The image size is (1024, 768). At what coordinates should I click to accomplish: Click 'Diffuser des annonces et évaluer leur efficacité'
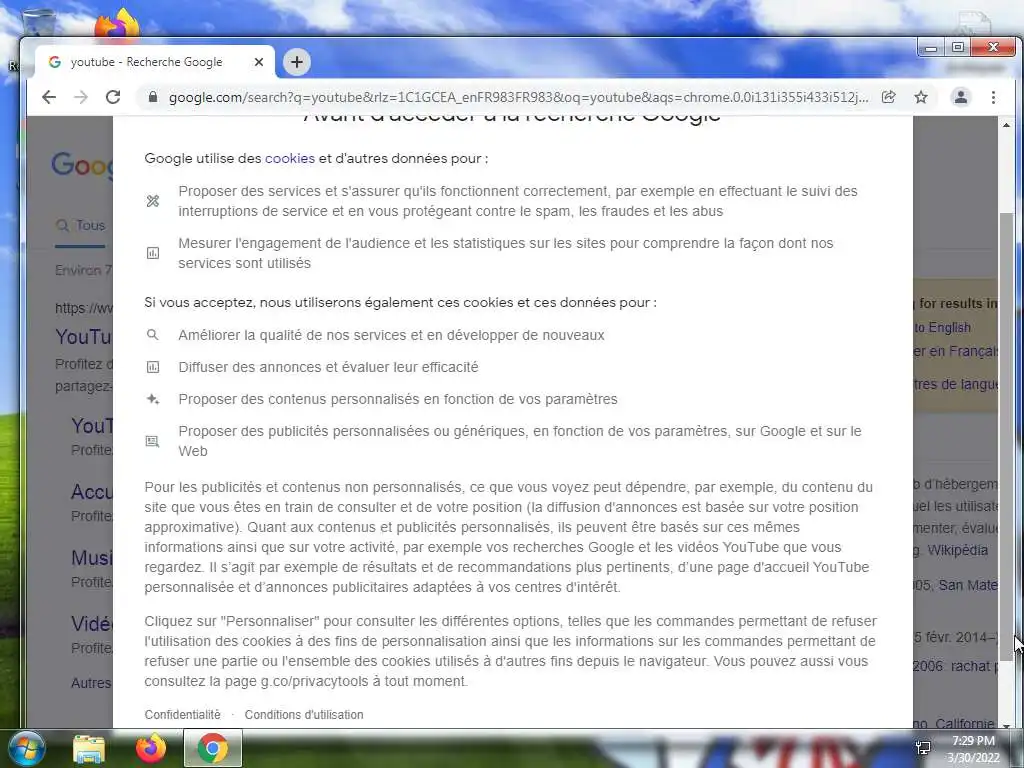[x=328, y=367]
